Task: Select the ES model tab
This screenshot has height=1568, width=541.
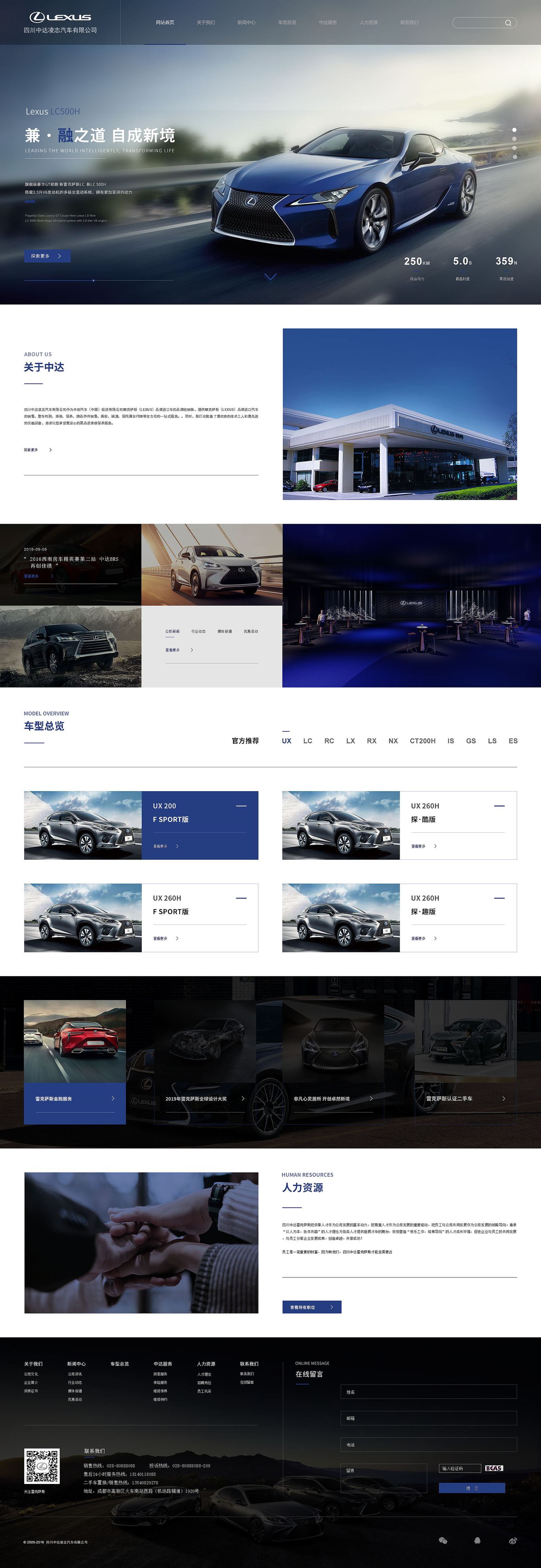Action: [513, 741]
